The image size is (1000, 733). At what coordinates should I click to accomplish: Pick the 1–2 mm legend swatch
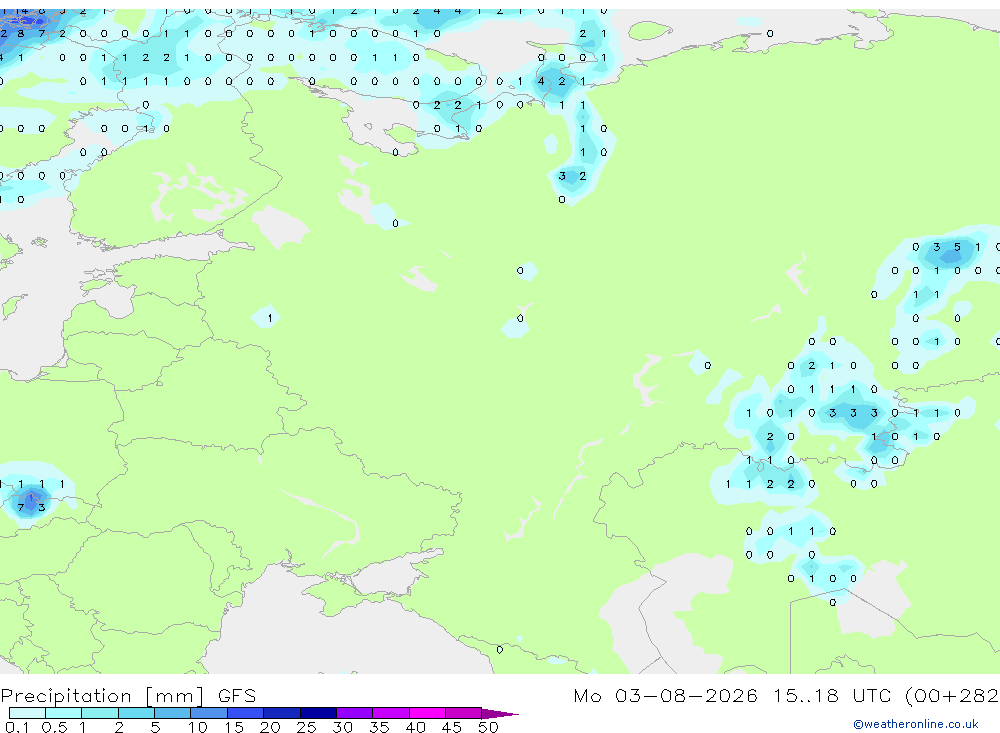point(99,713)
